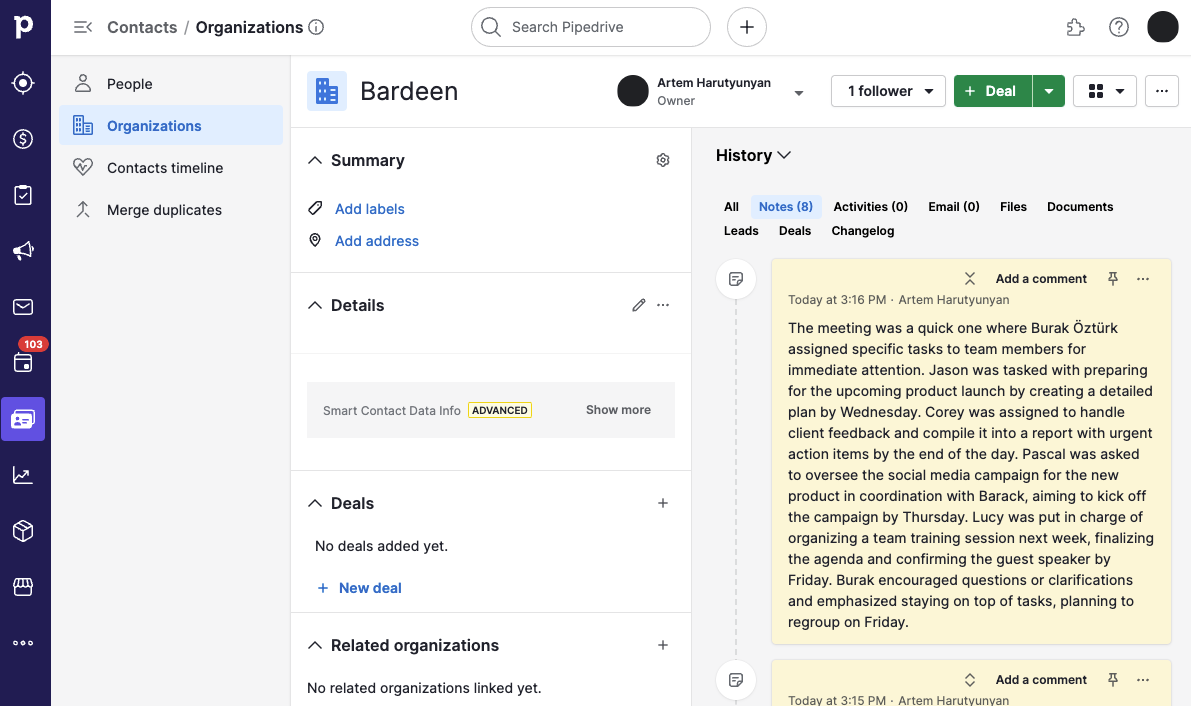Open More options dots in sidebar
The width and height of the screenshot is (1191, 706).
(x=23, y=643)
